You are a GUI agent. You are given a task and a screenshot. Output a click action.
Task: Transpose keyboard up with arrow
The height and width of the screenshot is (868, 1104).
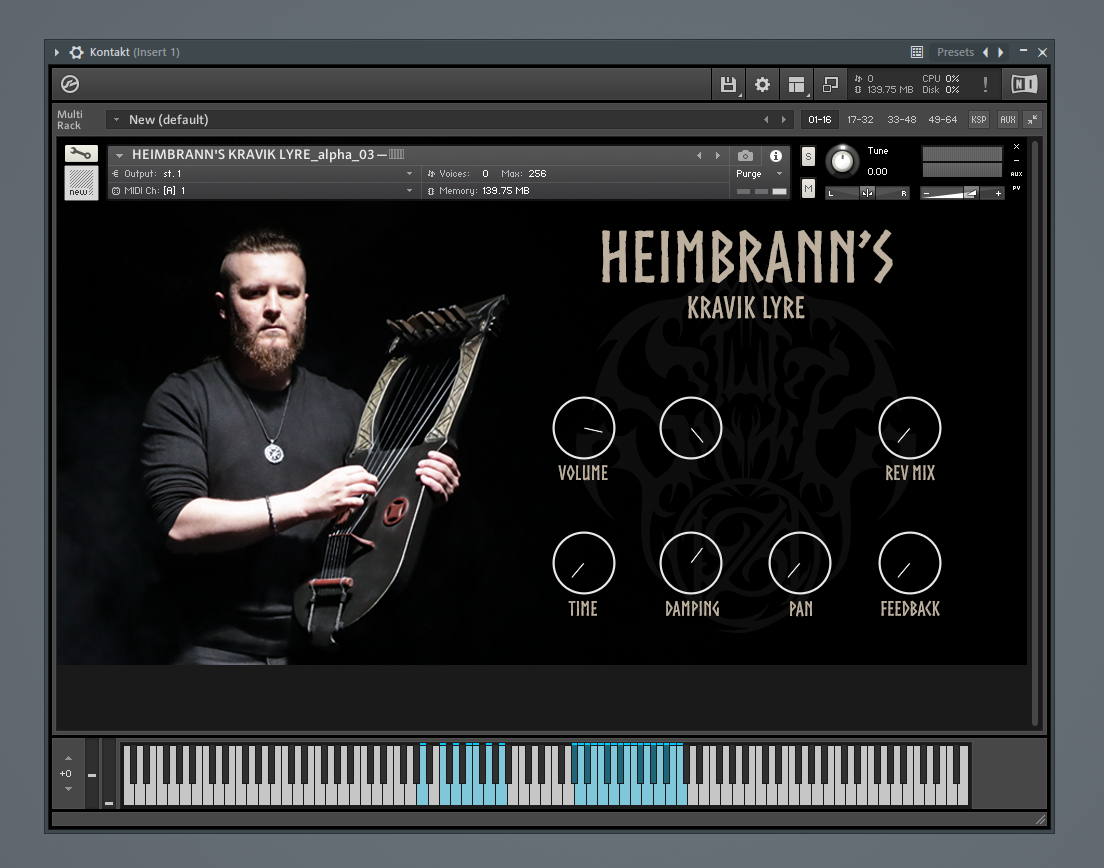pyautogui.click(x=68, y=758)
